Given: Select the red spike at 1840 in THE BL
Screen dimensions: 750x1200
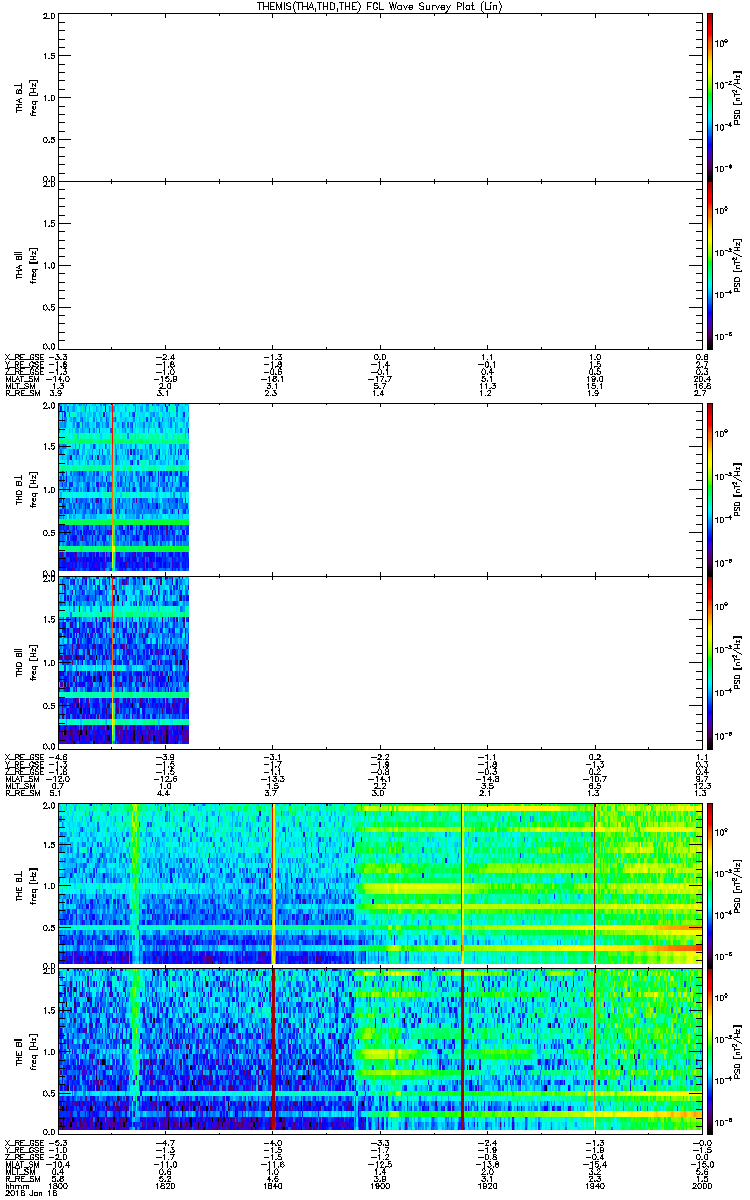Looking at the screenshot, I should pyautogui.click(x=273, y=883).
